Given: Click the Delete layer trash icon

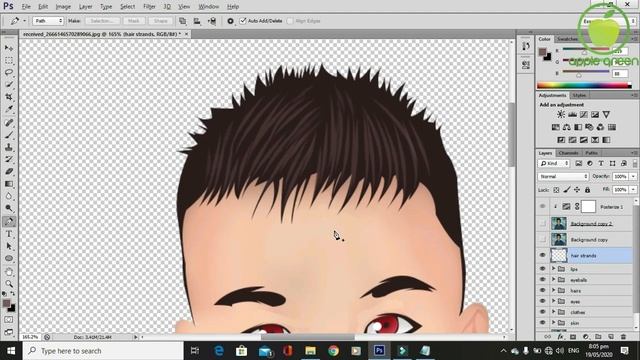Looking at the screenshot, I should click(x=623, y=337).
